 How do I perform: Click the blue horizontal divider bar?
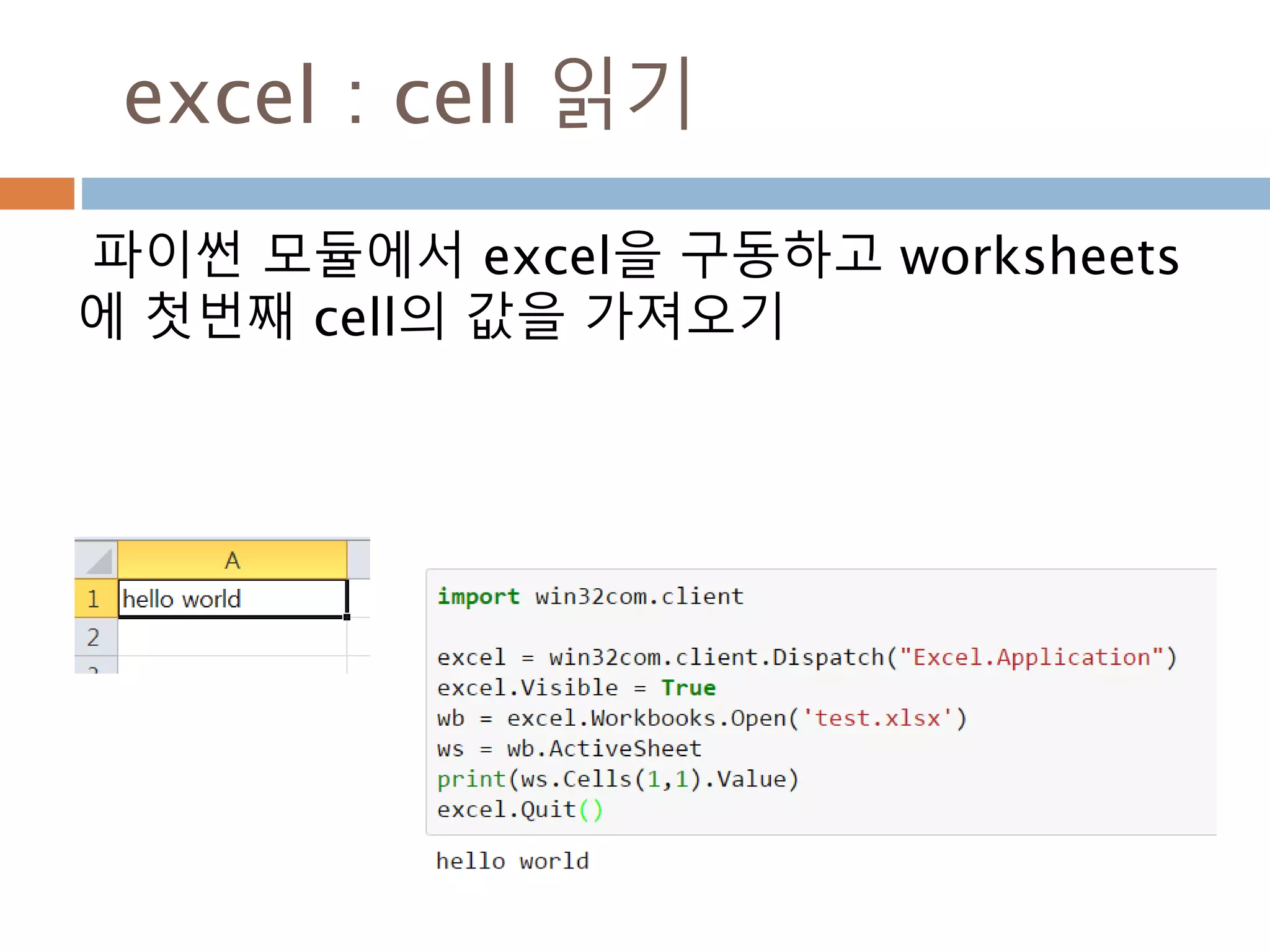(675, 193)
